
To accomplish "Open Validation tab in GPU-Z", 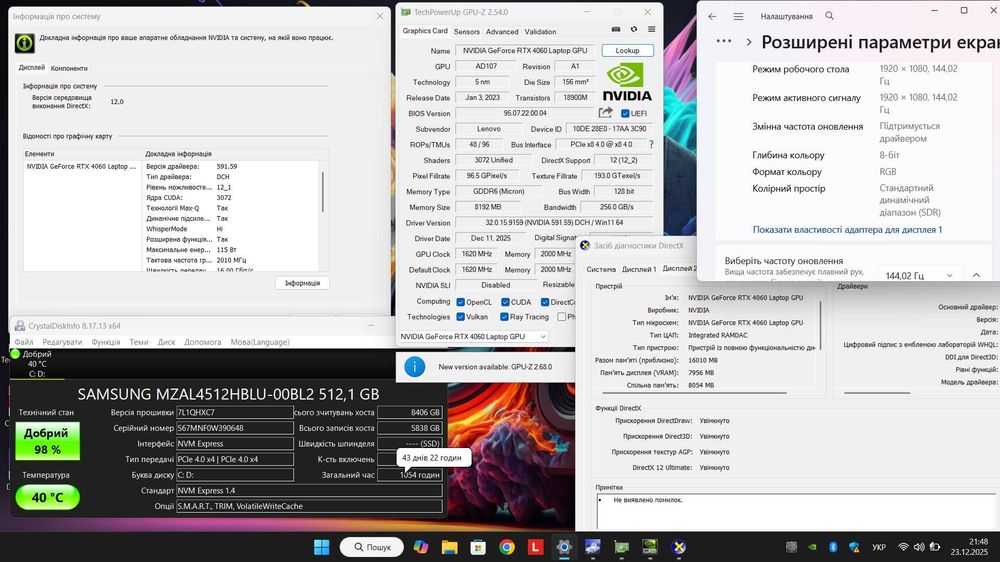I will point(540,31).
